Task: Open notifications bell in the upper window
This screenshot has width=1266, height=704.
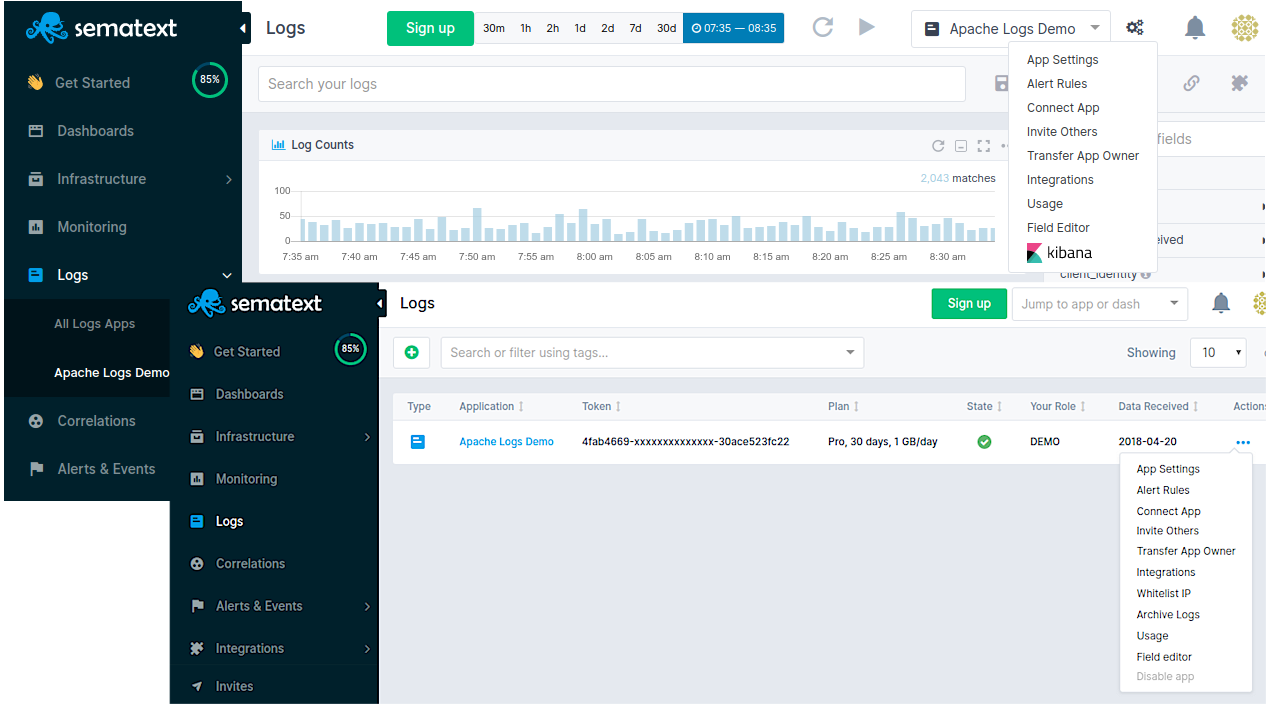Action: tap(1195, 28)
